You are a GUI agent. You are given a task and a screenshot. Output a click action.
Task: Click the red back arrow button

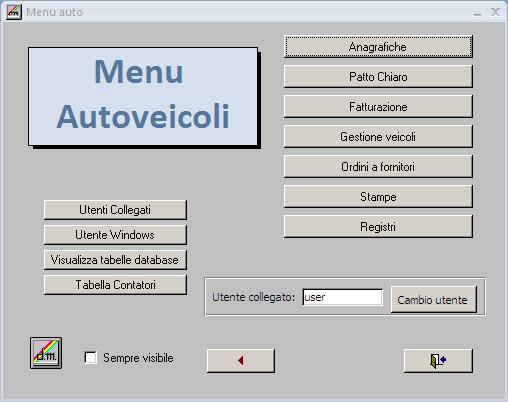241,361
